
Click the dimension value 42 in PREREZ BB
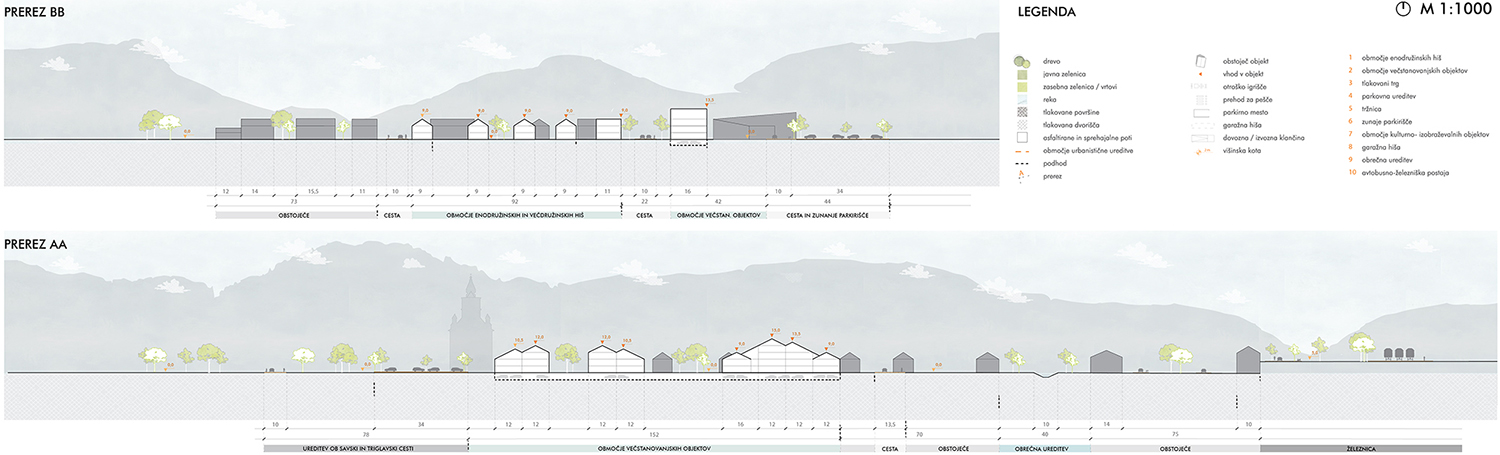(717, 201)
